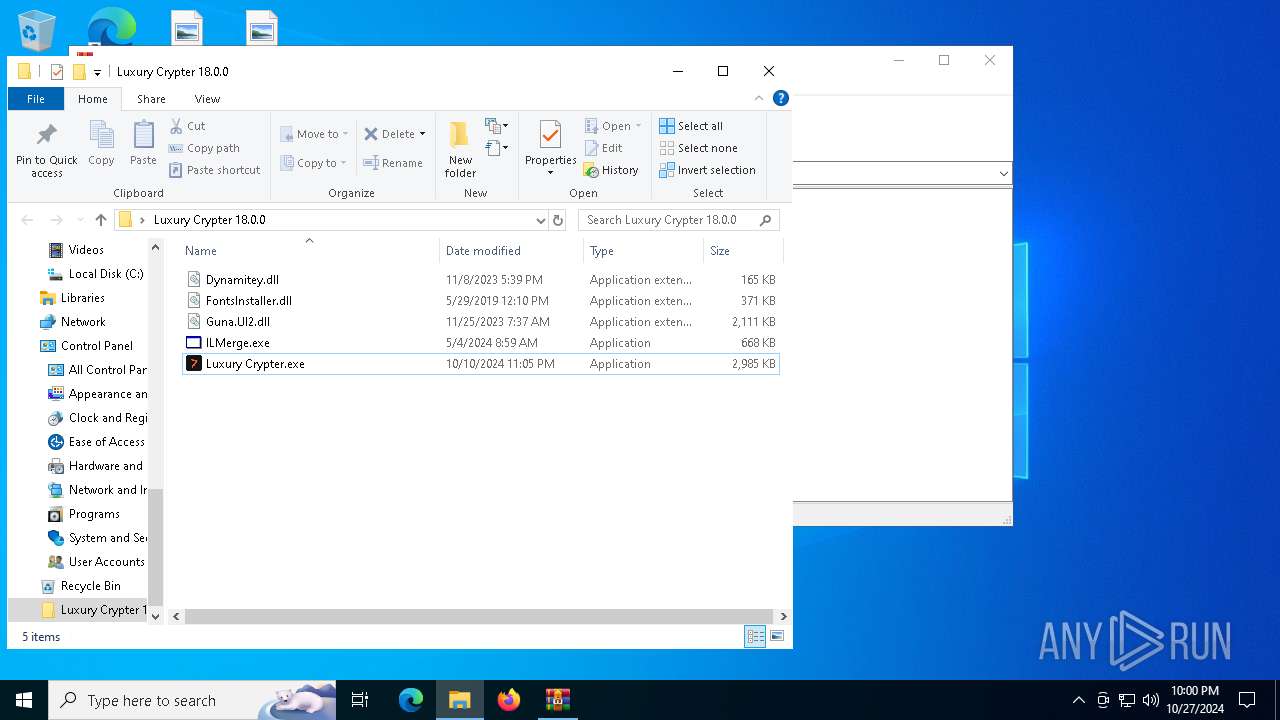The image size is (1280, 720).
Task: Click the Copy ribbon icon
Action: tap(101, 134)
